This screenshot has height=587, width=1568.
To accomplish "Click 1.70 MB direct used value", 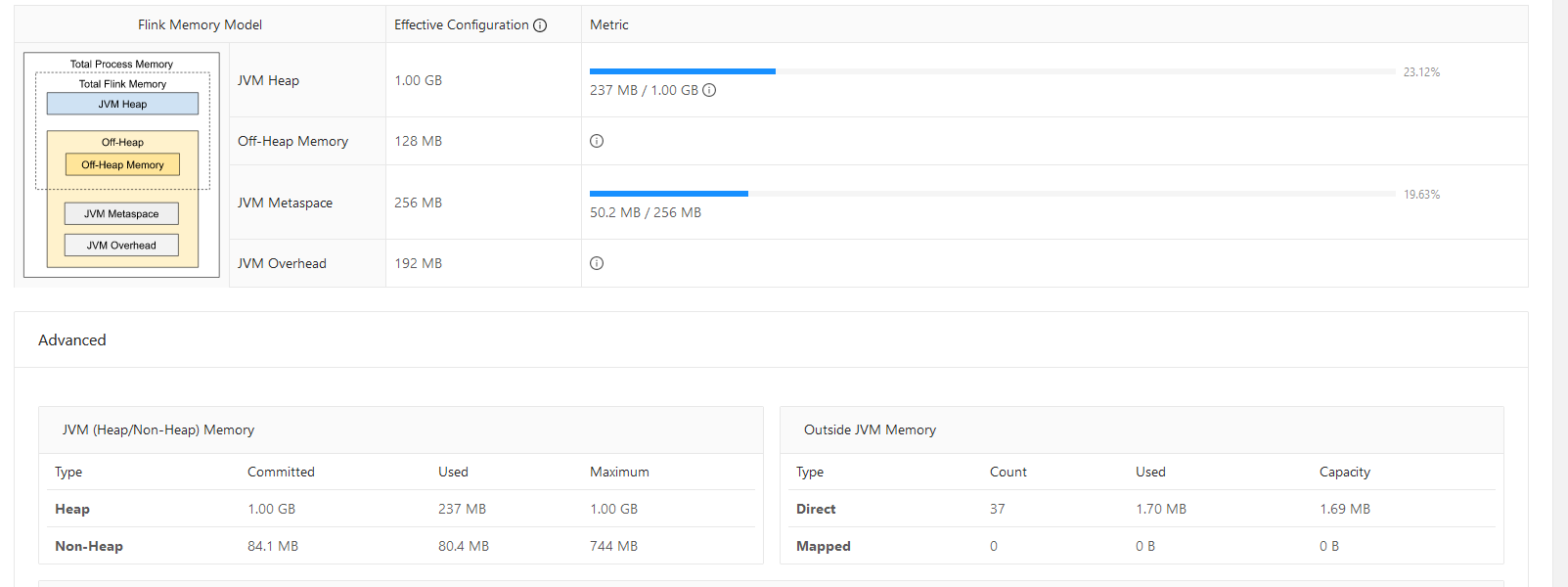I will click(1161, 509).
